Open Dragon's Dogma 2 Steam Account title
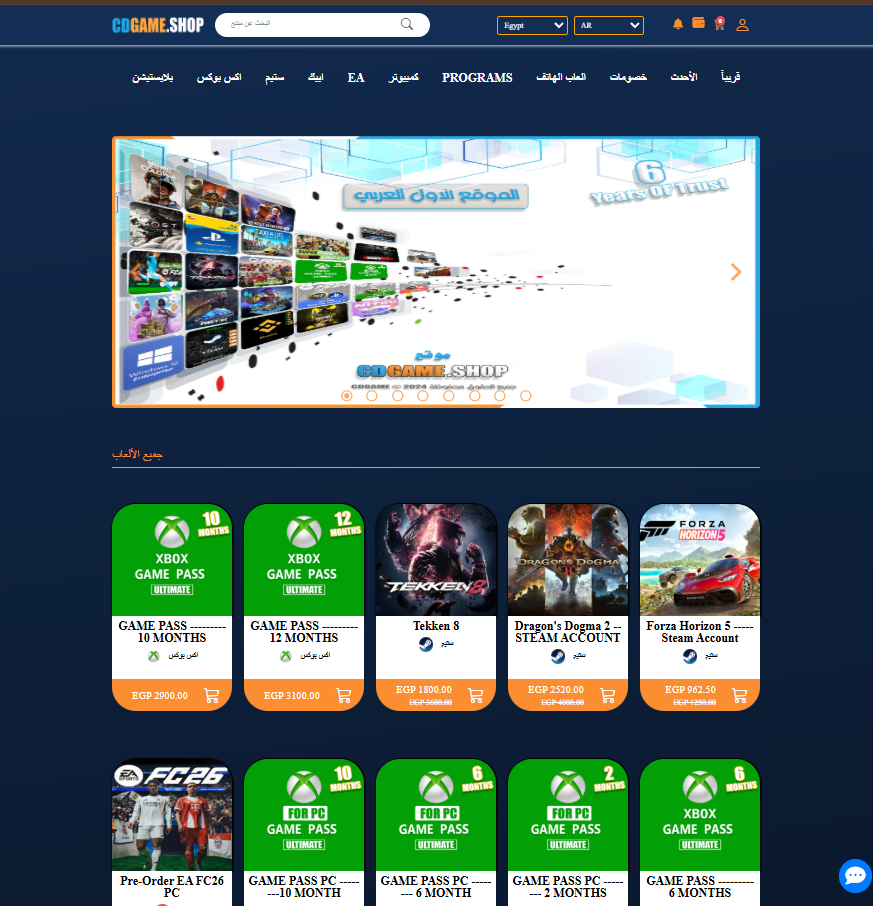Screen dimensions: 873x906 click(x=568, y=631)
